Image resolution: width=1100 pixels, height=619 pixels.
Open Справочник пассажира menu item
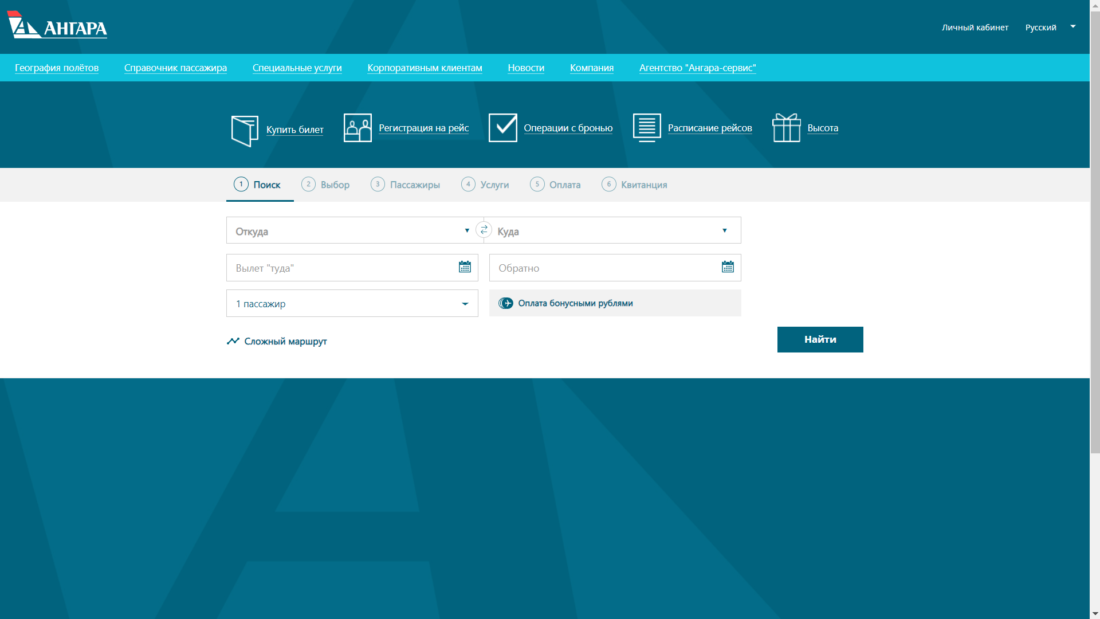click(175, 68)
